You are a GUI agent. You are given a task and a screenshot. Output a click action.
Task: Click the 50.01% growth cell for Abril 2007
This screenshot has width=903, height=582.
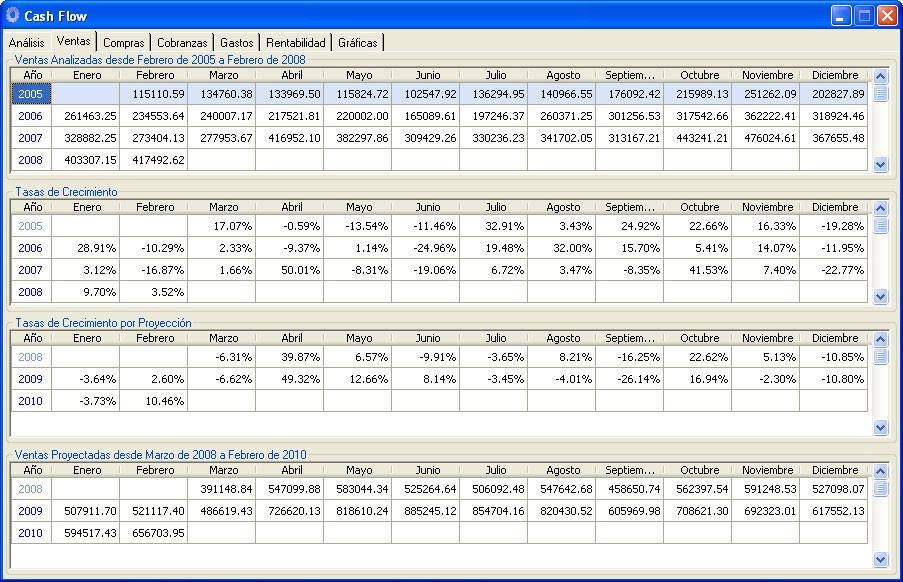[x=290, y=270]
